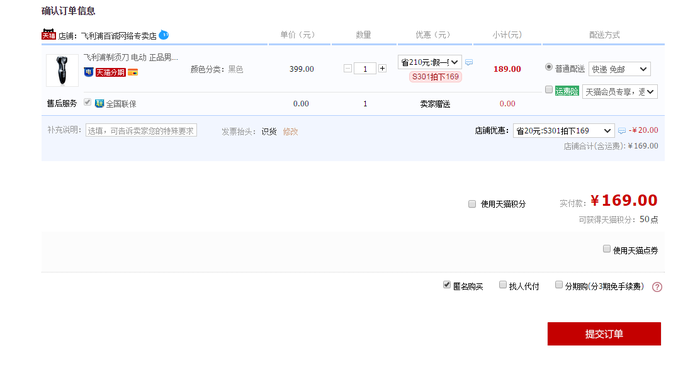Click the credit card icon beside the installment badge
Viewport: 700px width, 365px height.
click(x=133, y=72)
